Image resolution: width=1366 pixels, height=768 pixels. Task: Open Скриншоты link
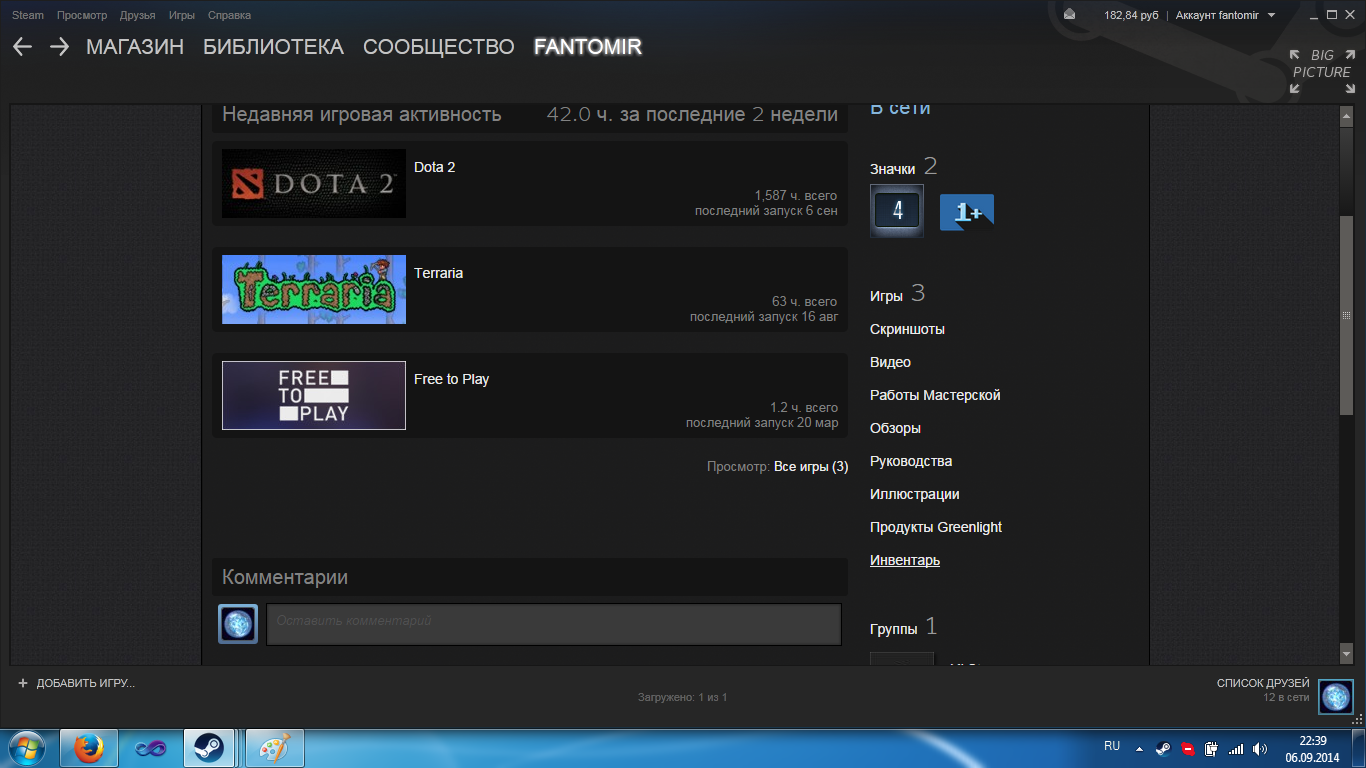click(907, 329)
